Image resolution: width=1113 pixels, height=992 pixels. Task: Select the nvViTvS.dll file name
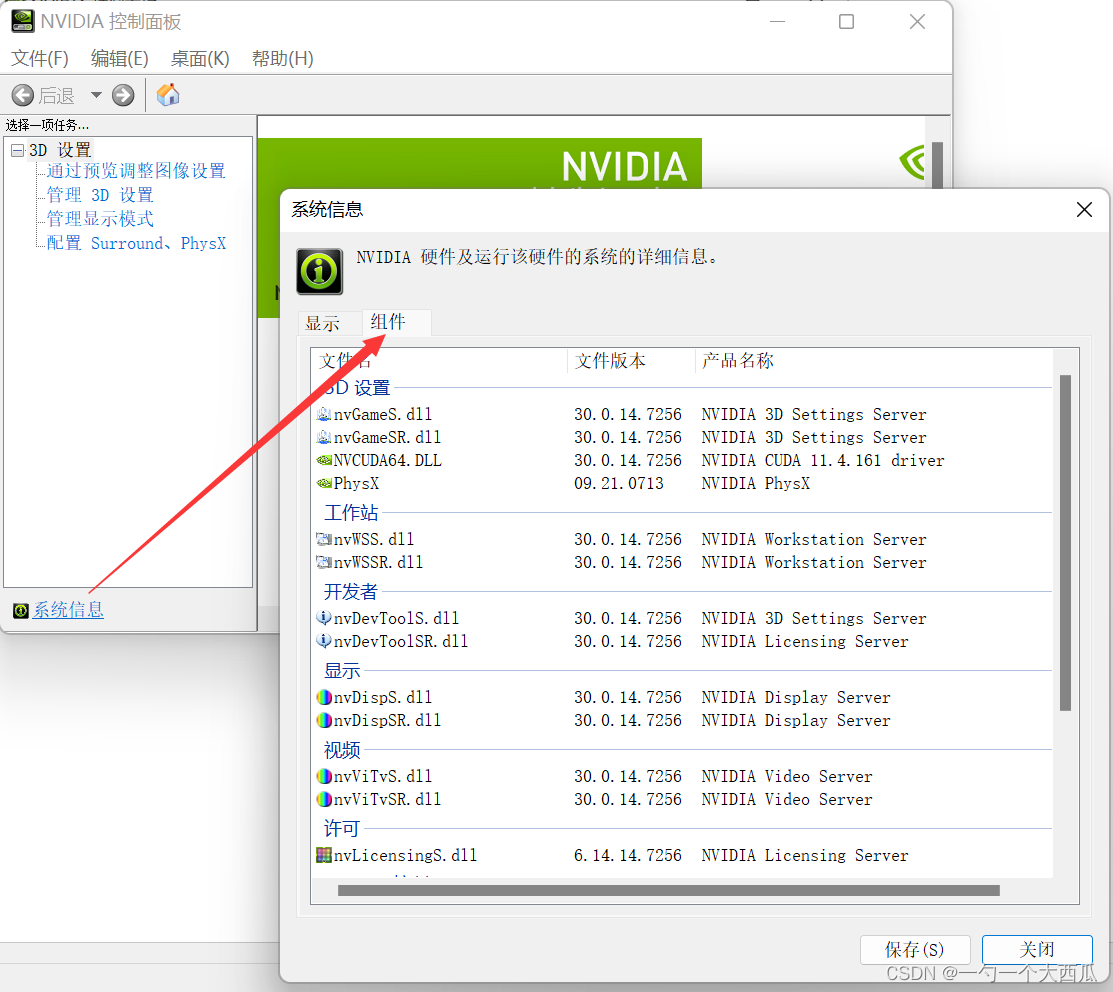tap(383, 776)
